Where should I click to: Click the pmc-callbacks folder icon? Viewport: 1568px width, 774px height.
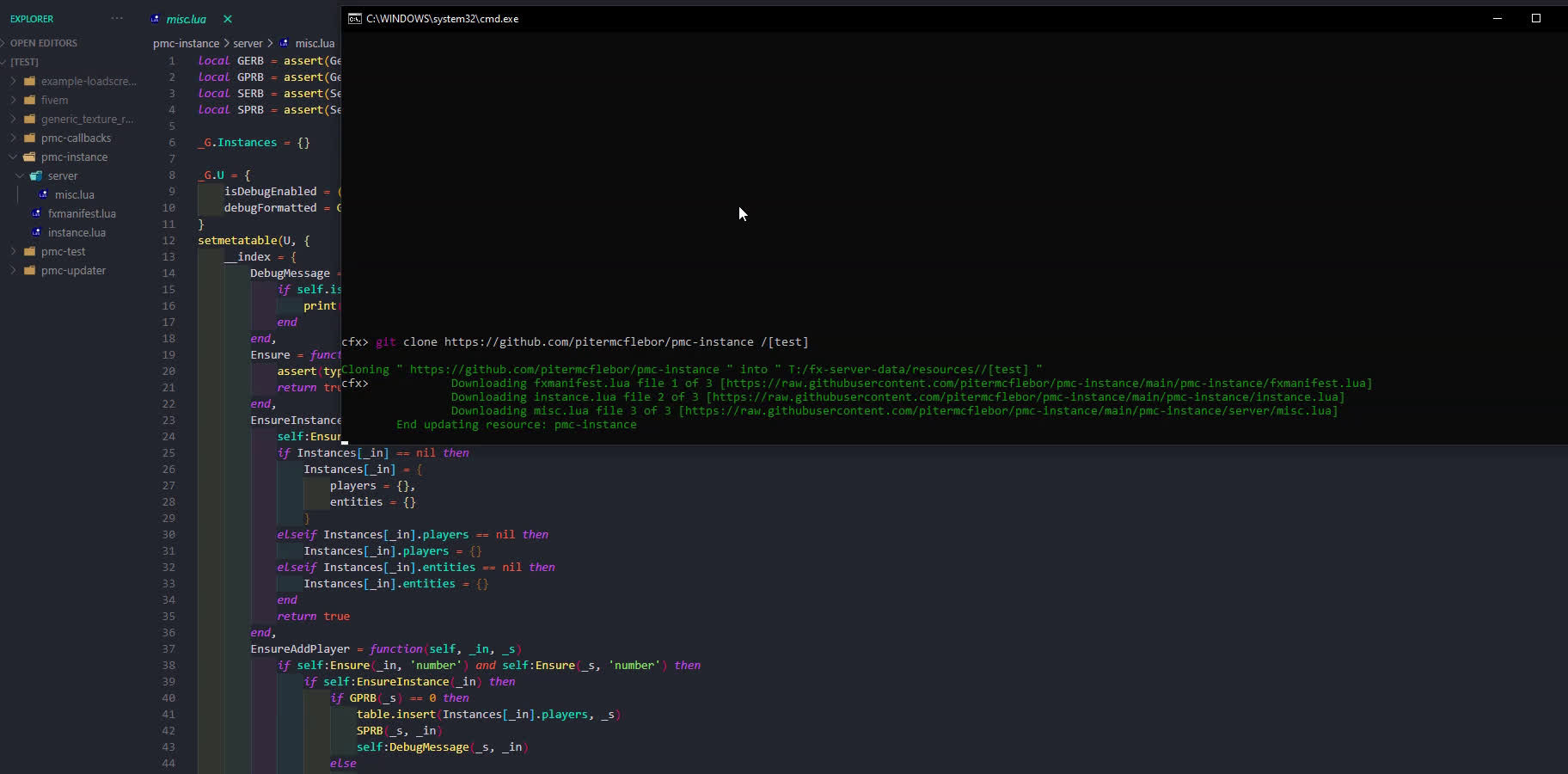(x=29, y=138)
